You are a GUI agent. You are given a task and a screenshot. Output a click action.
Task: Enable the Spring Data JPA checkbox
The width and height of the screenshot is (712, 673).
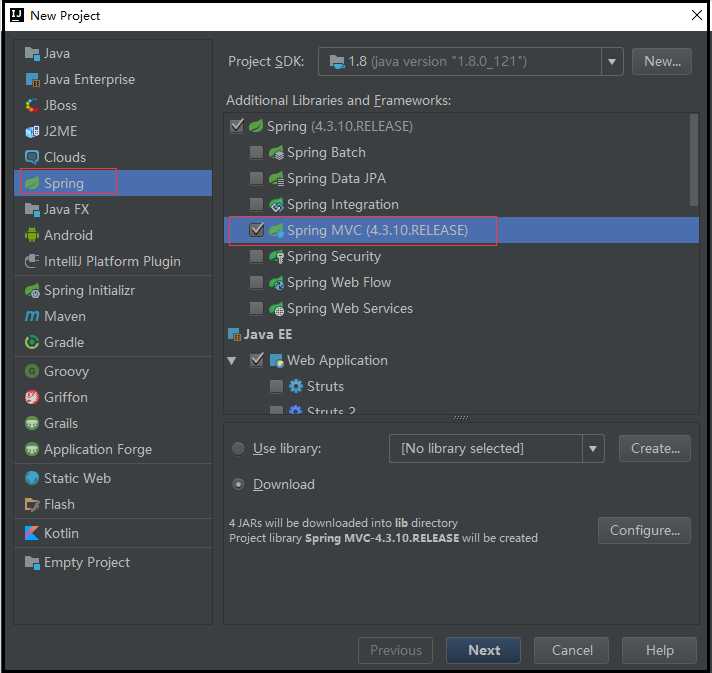(257, 178)
